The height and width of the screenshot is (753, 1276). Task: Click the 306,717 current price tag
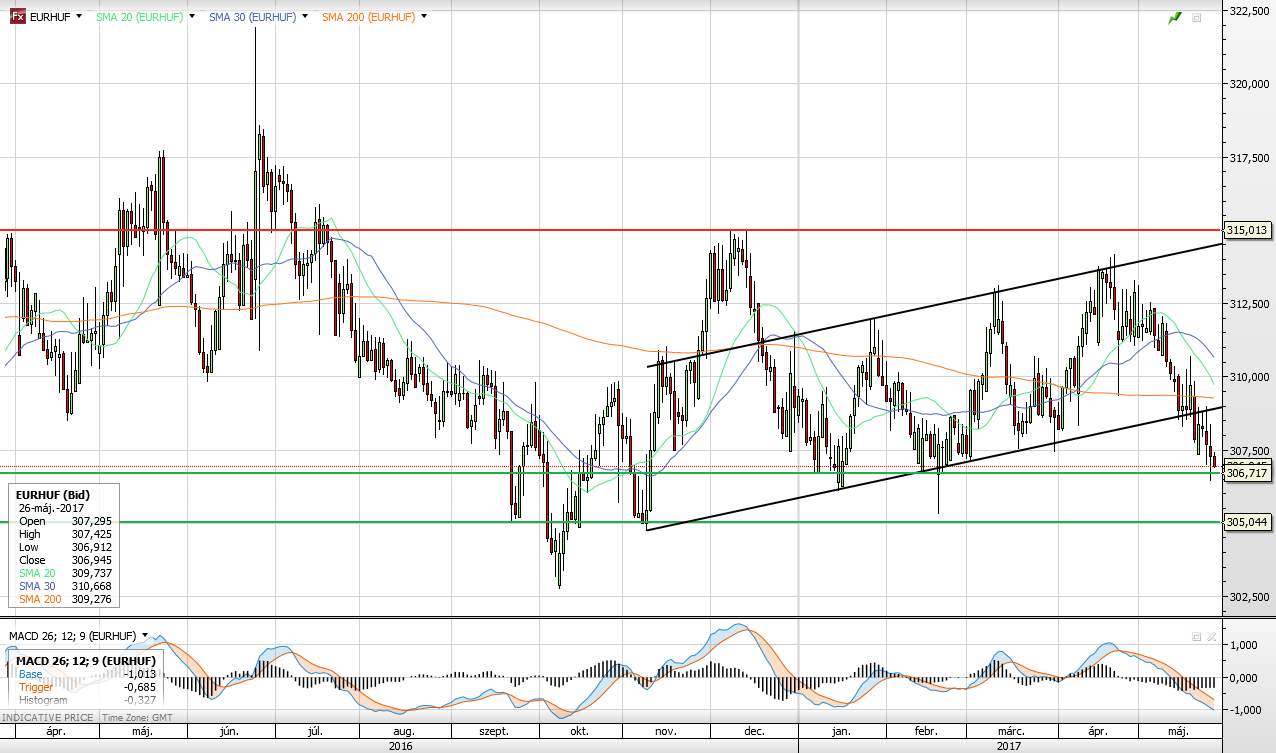point(1247,472)
